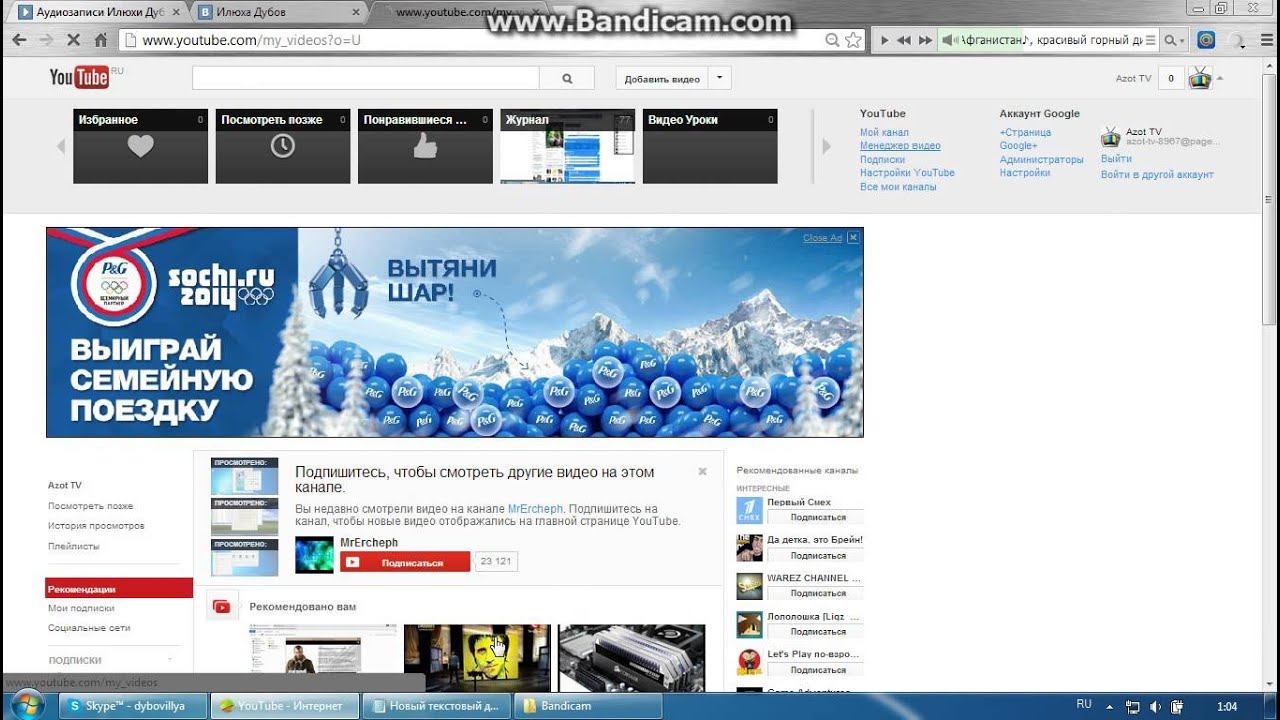
Task: Subscribe to the Лололошка channel
Action: [818, 631]
